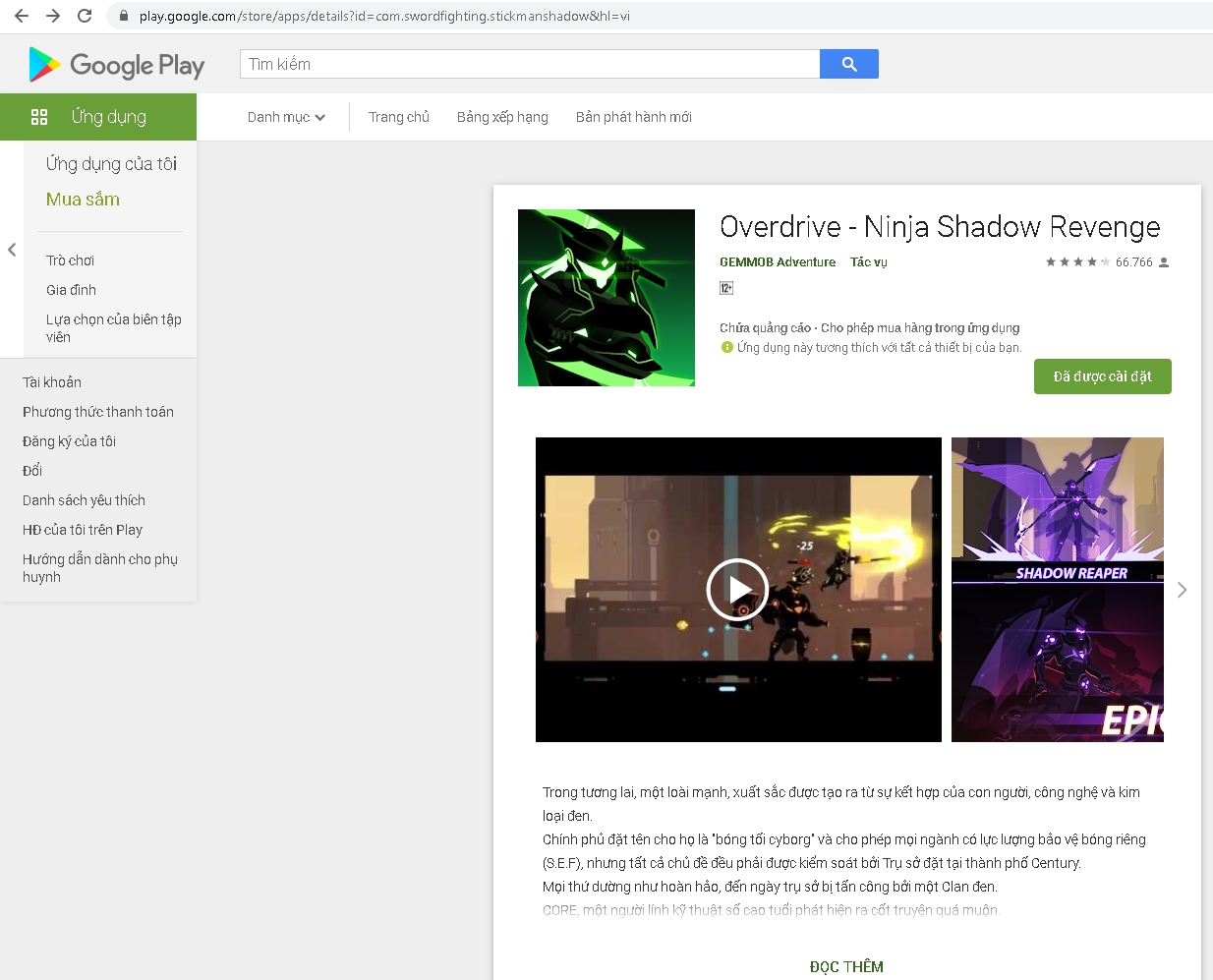Click Tác vụ genre link

coord(869,262)
